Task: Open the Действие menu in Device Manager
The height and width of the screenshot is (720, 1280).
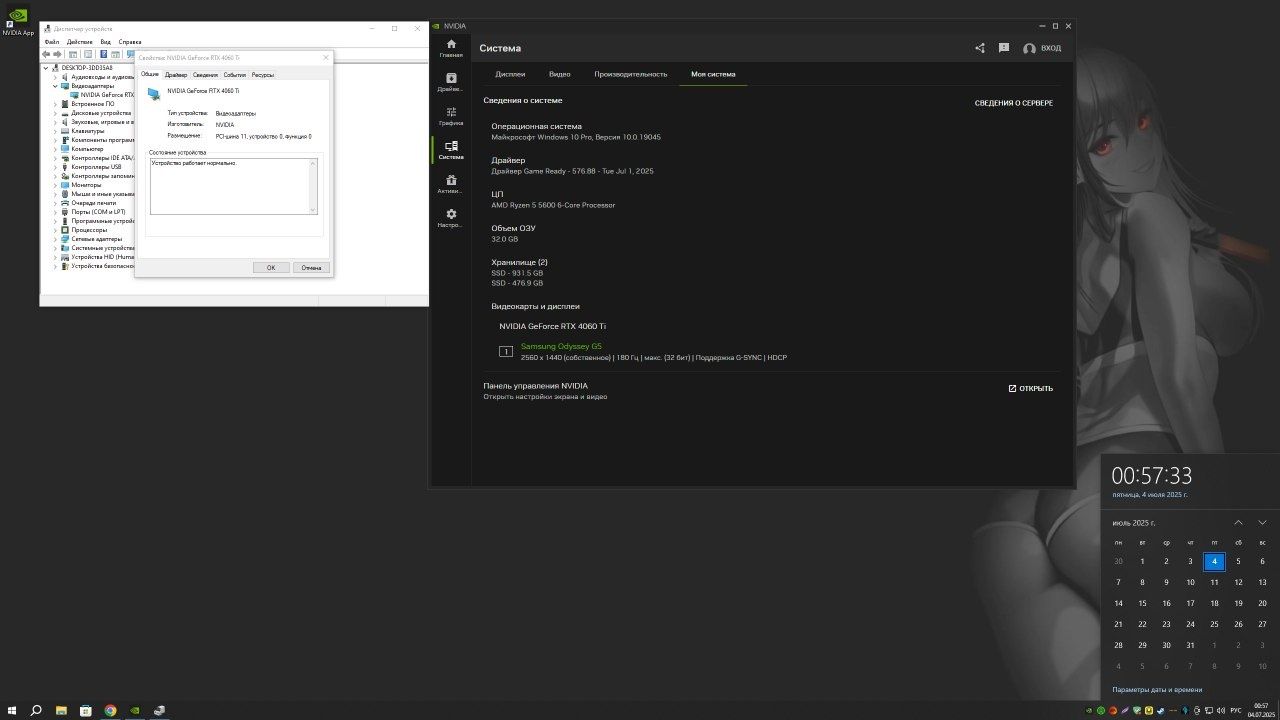Action: 80,42
